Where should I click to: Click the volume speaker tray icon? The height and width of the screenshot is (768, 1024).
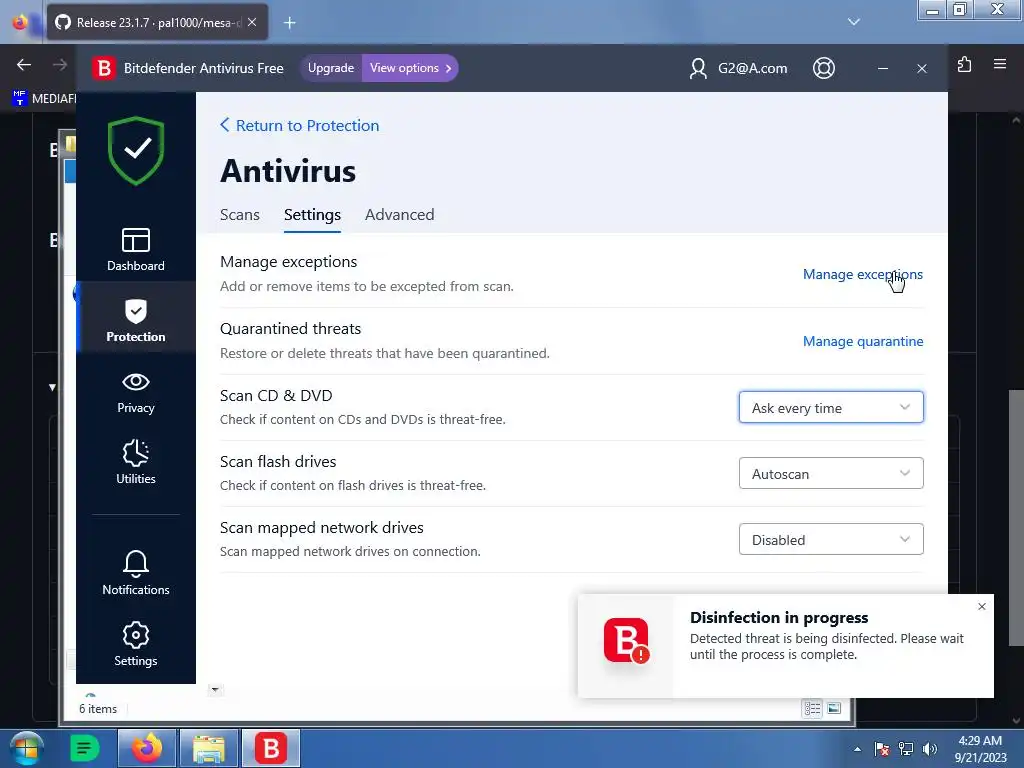pos(930,749)
